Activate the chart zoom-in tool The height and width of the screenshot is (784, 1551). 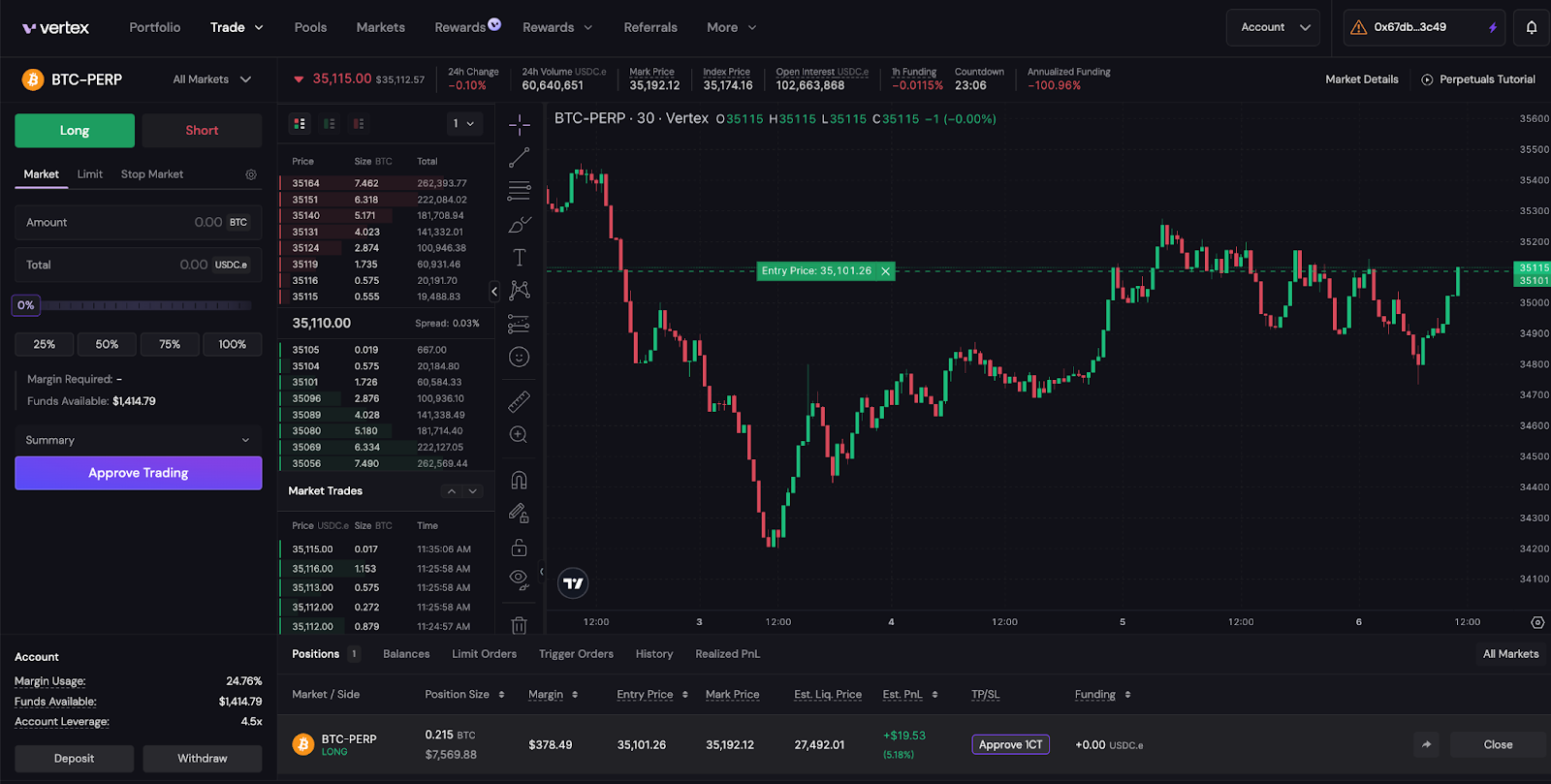click(x=520, y=434)
